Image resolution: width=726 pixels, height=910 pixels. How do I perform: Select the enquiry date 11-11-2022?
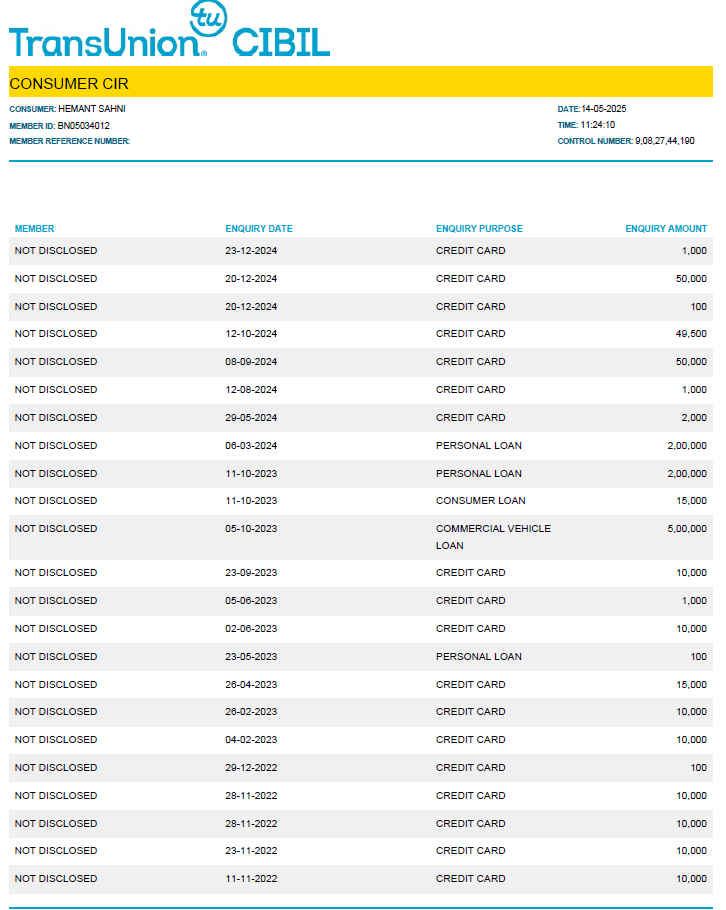(x=251, y=879)
